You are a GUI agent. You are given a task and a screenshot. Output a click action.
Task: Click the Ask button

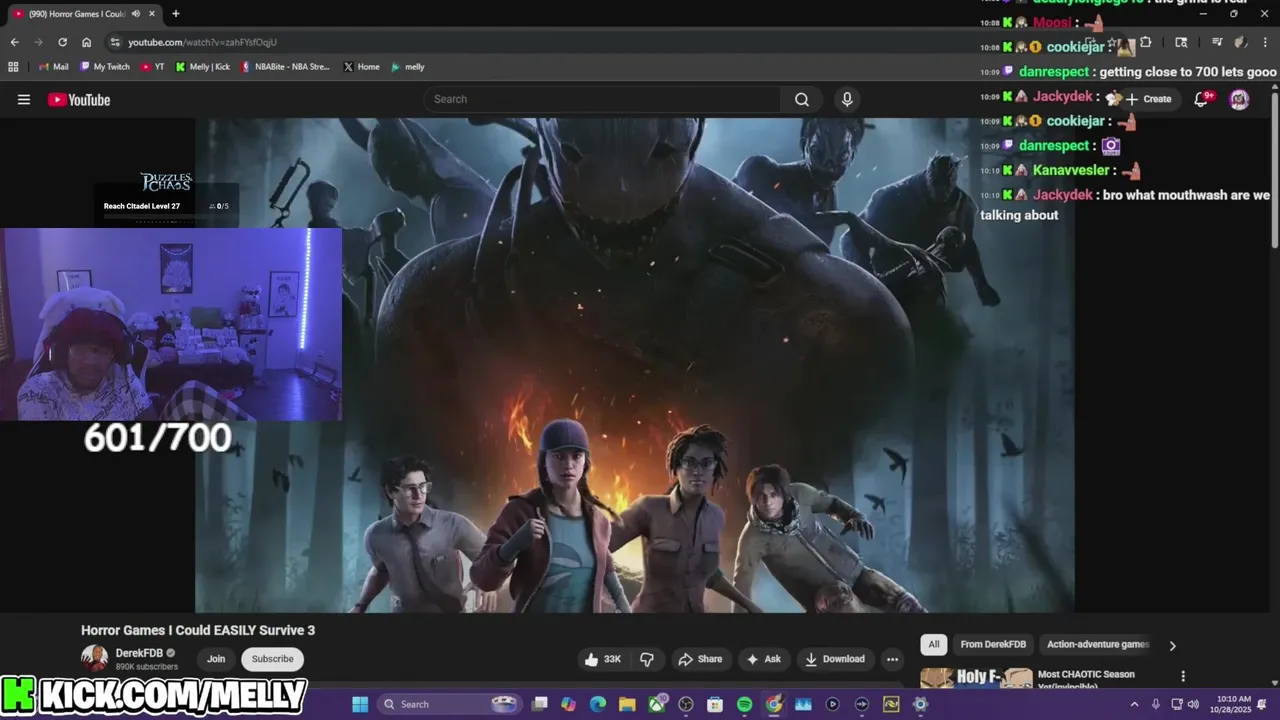click(763, 659)
